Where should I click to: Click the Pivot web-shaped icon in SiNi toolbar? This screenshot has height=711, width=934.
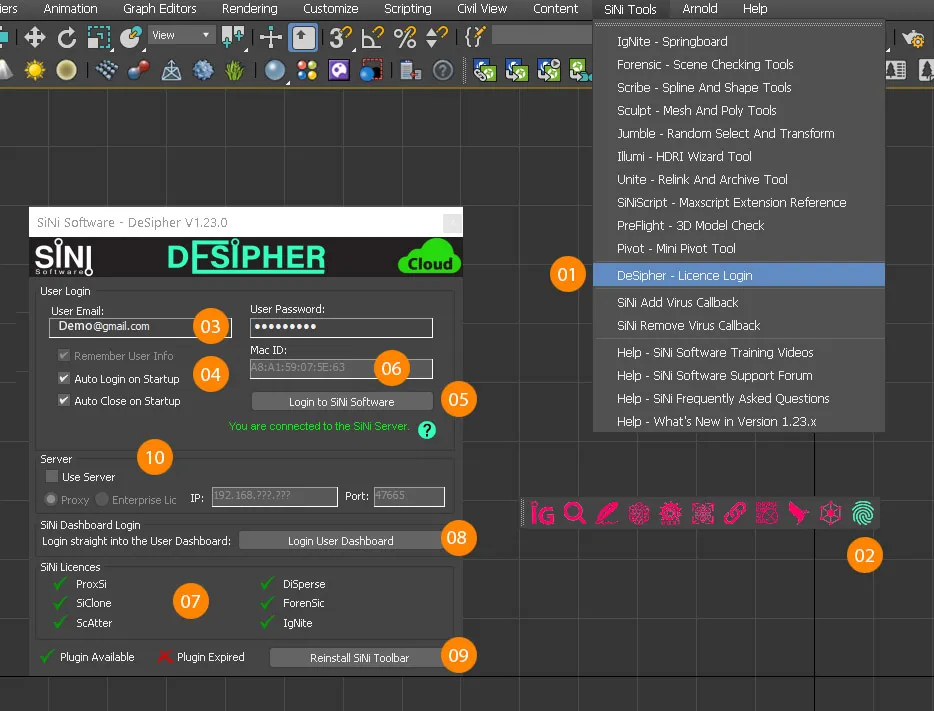(830, 513)
